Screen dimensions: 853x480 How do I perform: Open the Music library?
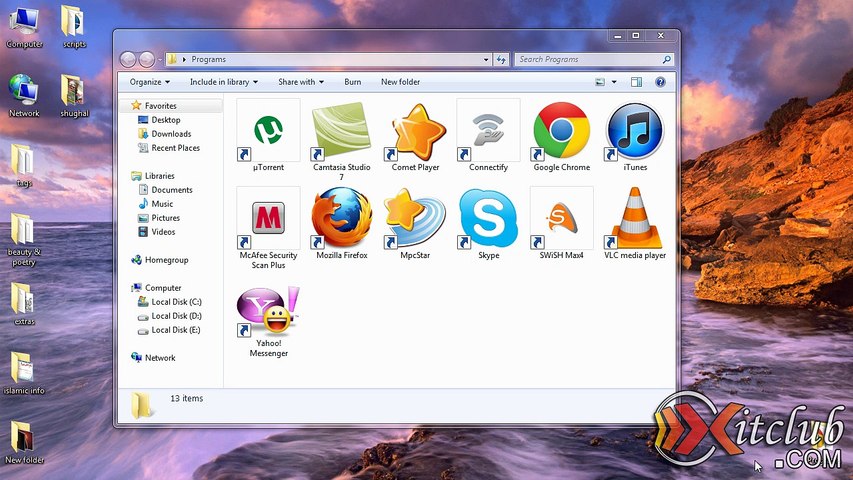[162, 204]
